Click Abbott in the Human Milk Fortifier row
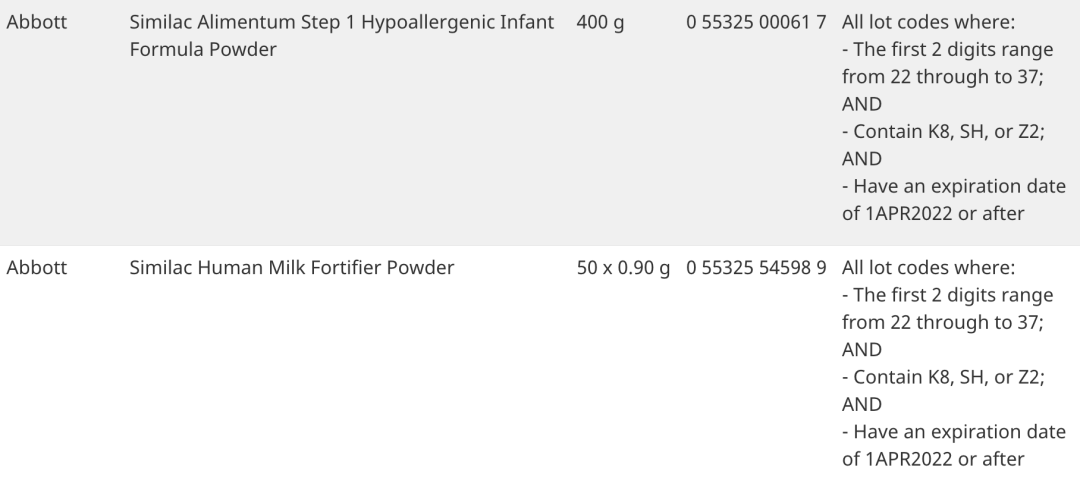The width and height of the screenshot is (1080, 490). [37, 268]
